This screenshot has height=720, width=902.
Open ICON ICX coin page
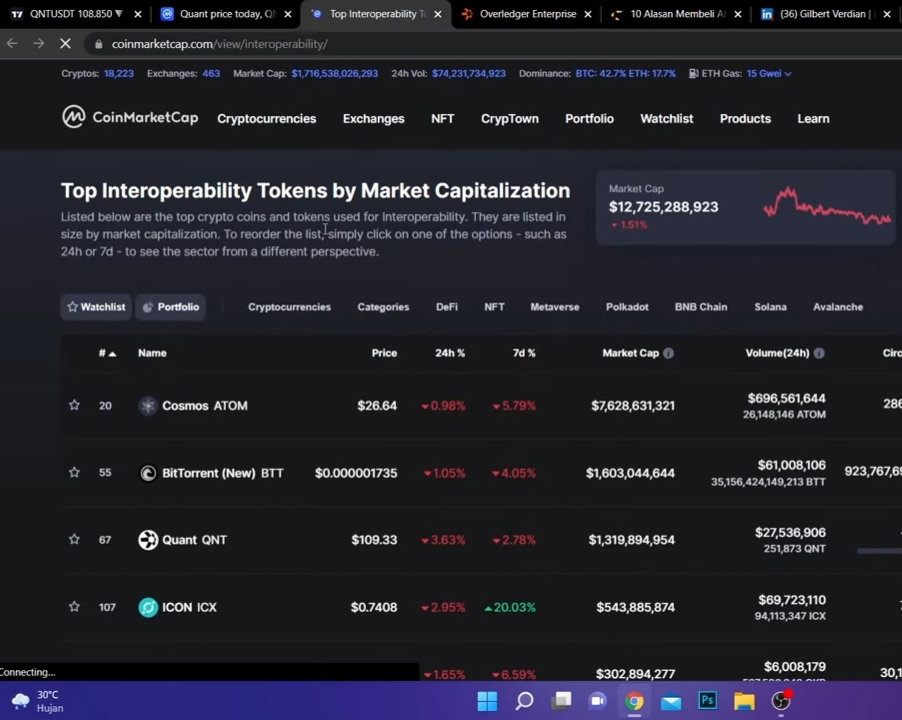click(x=189, y=607)
